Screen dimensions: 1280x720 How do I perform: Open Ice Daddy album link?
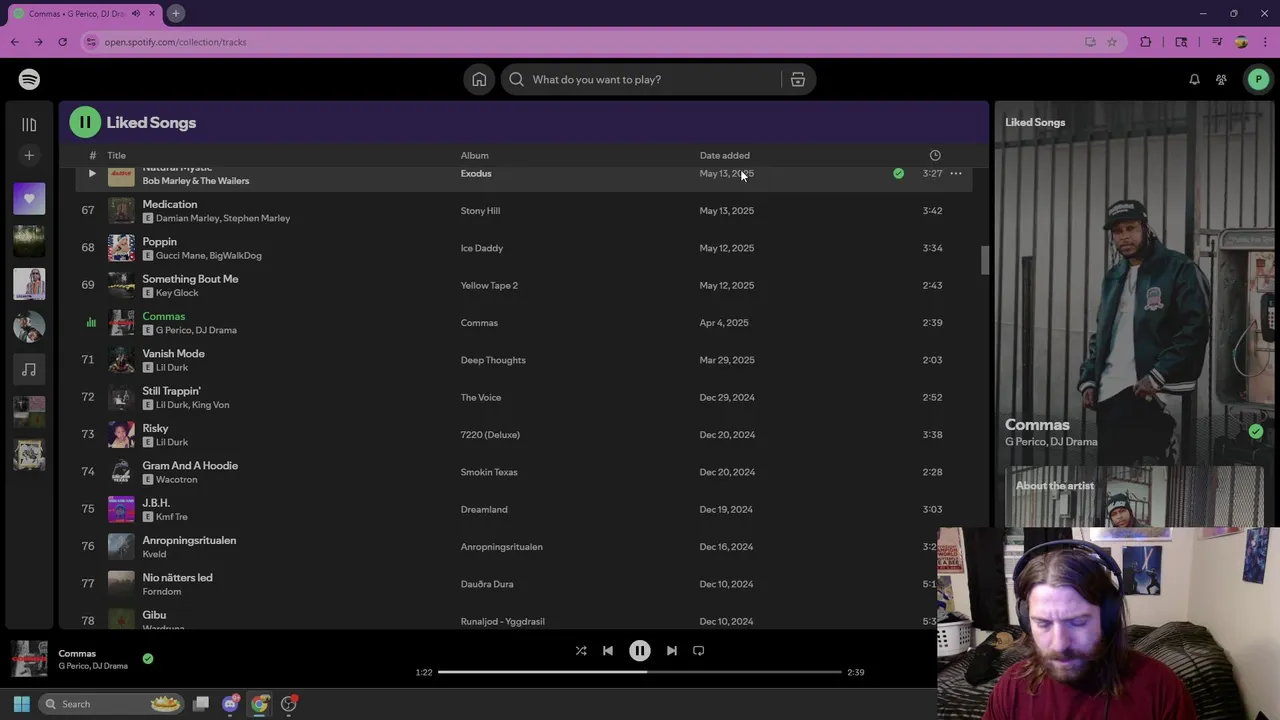(482, 248)
